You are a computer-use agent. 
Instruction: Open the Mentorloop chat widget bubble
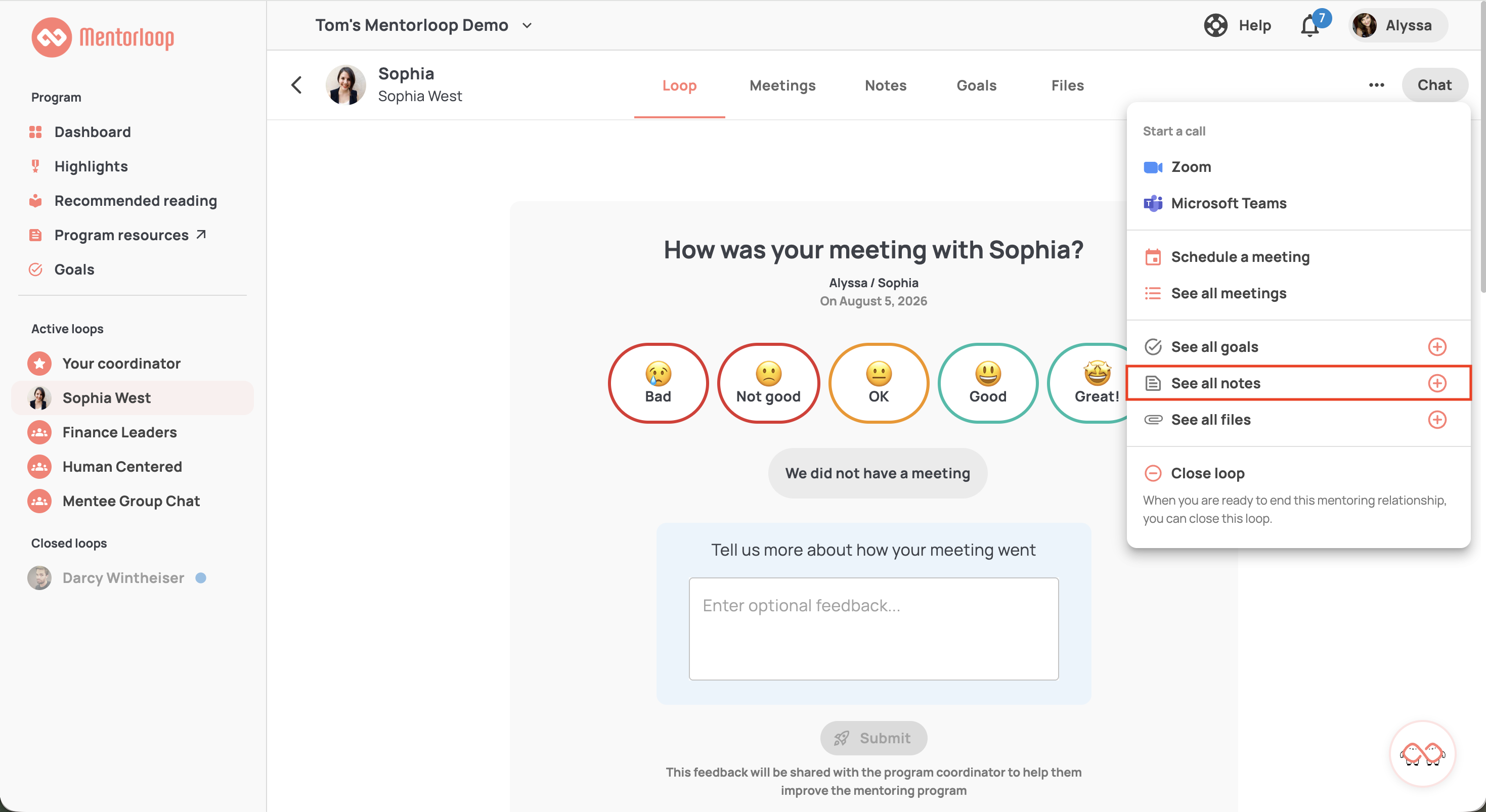[1423, 753]
